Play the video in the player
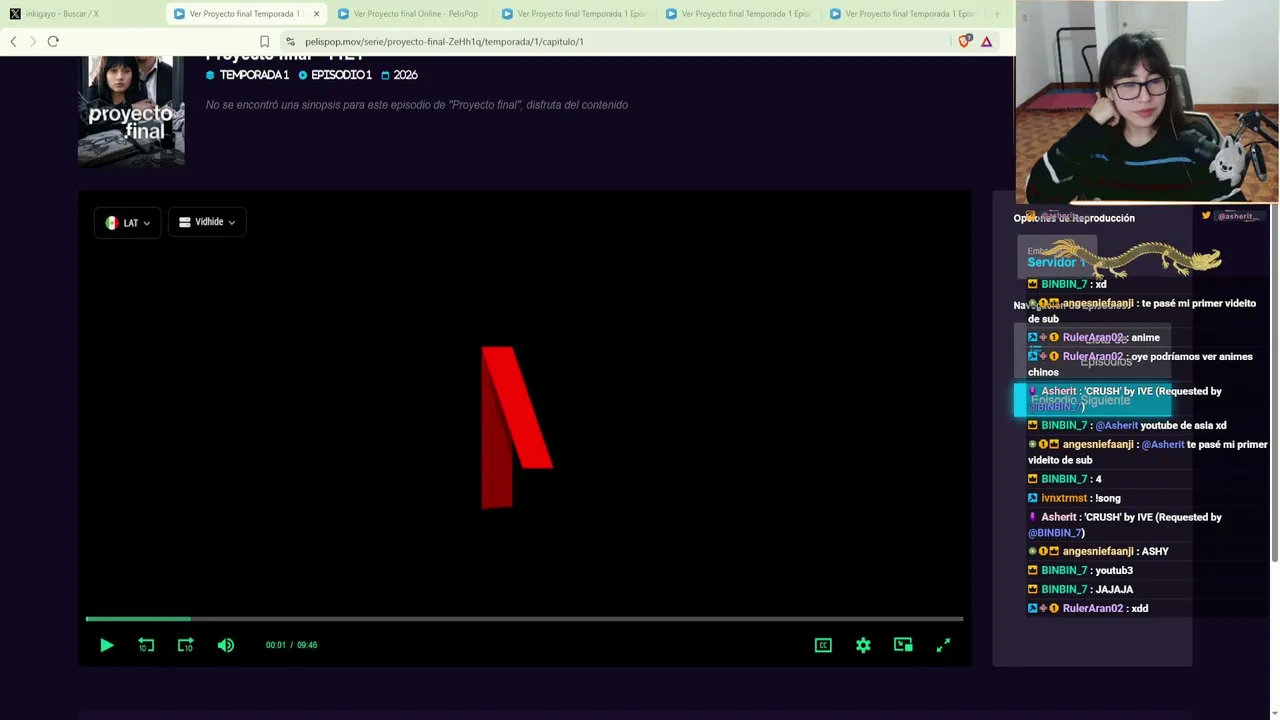Image resolution: width=1280 pixels, height=720 pixels. (107, 645)
